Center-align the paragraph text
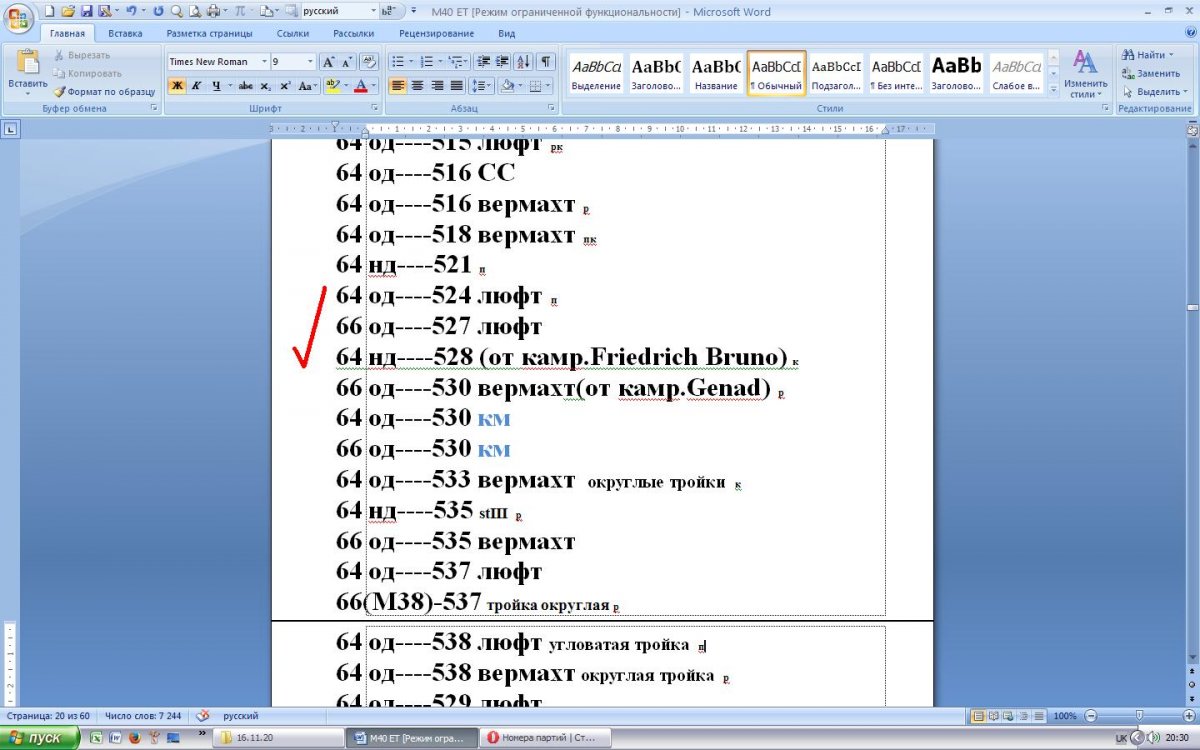1200x750 pixels. 417,86
